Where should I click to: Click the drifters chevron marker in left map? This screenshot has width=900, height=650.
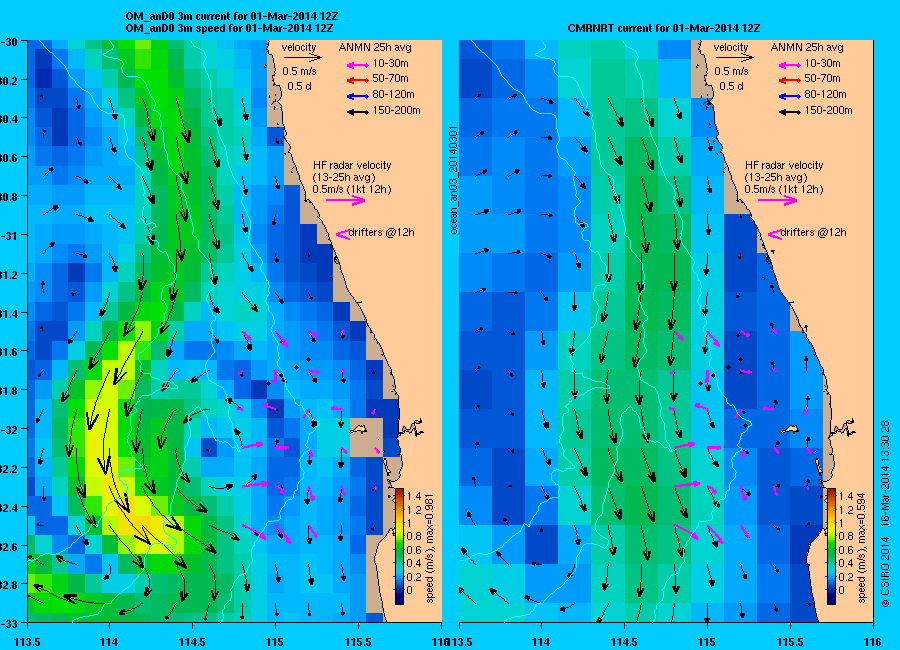(343, 234)
